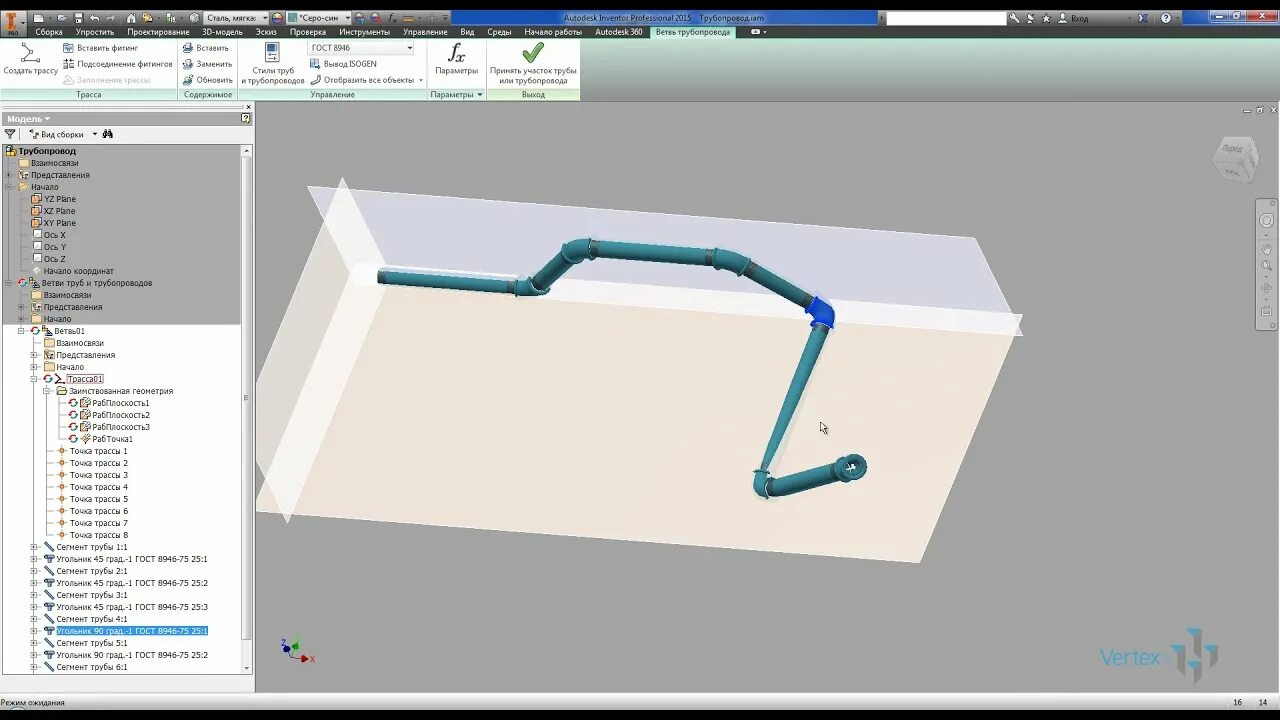Image resolution: width=1280 pixels, height=720 pixels.
Task: Click the search field in title bar
Action: (x=946, y=18)
